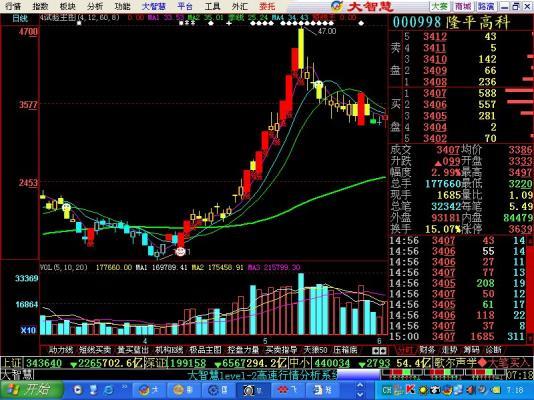The image size is (534, 400).
Task: Switch to the 控盘力量 indicator tab
Action: 244,350
